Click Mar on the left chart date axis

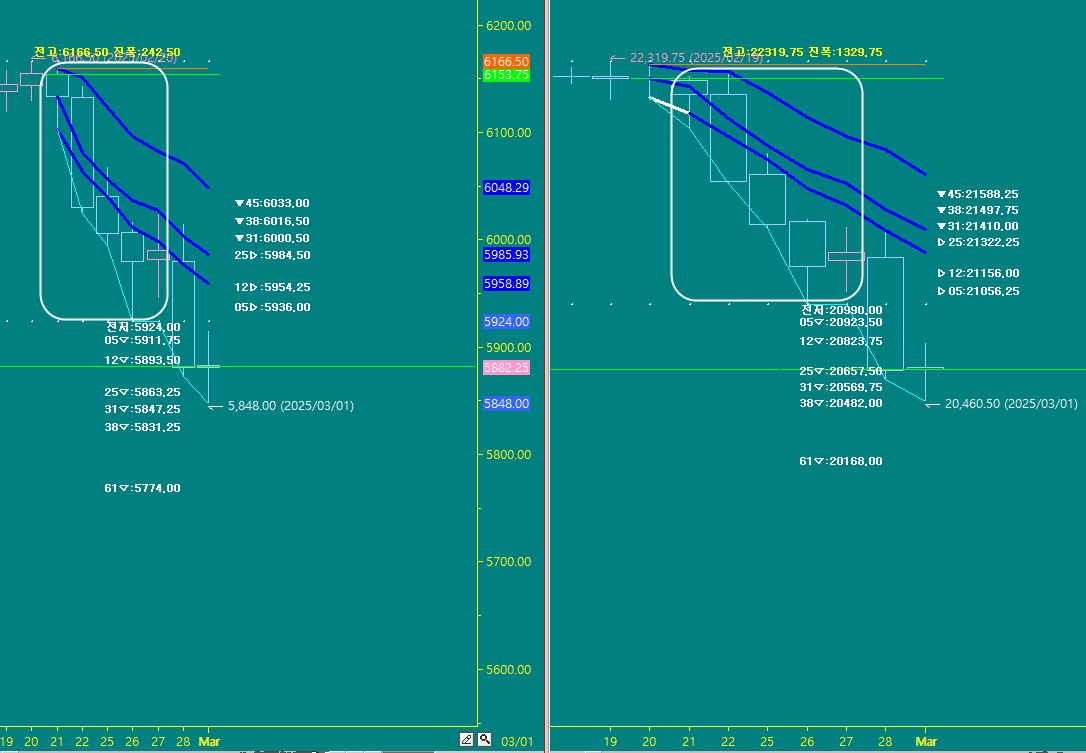pos(208,741)
